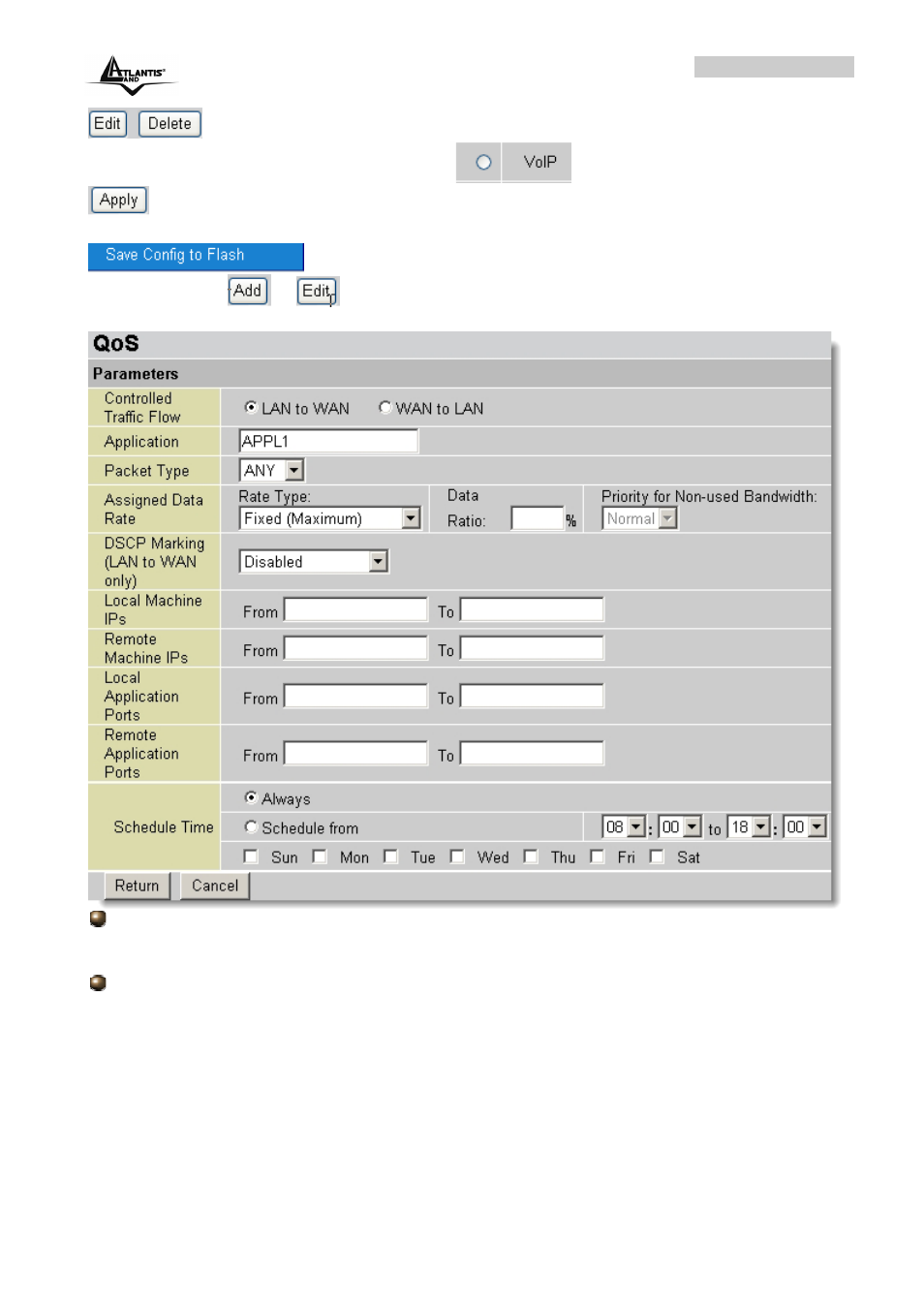Click the Apply button
This screenshot has width=924, height=1308.
coord(118,200)
